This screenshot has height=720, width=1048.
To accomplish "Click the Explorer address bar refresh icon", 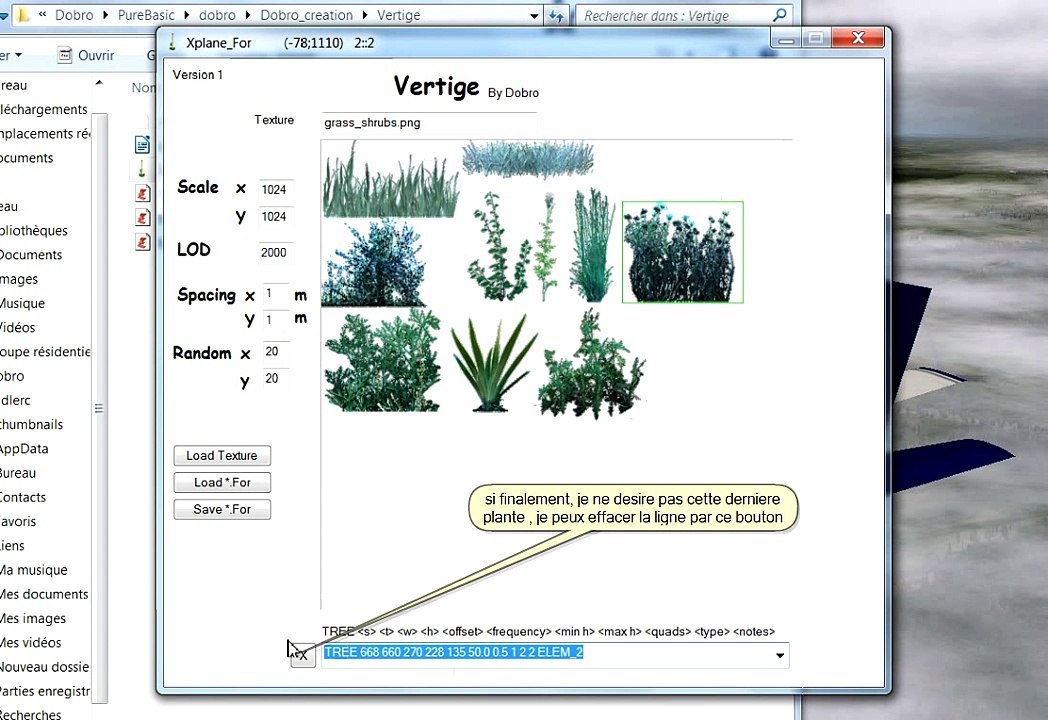I will pos(556,15).
